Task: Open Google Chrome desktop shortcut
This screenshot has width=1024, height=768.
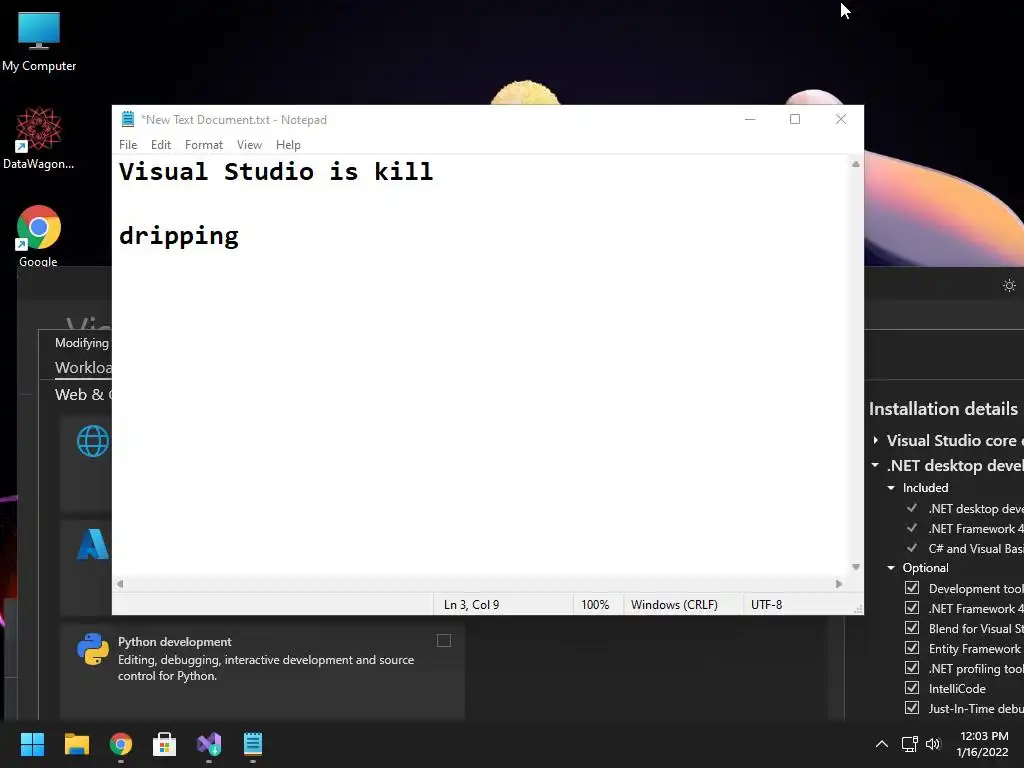Action: [39, 235]
